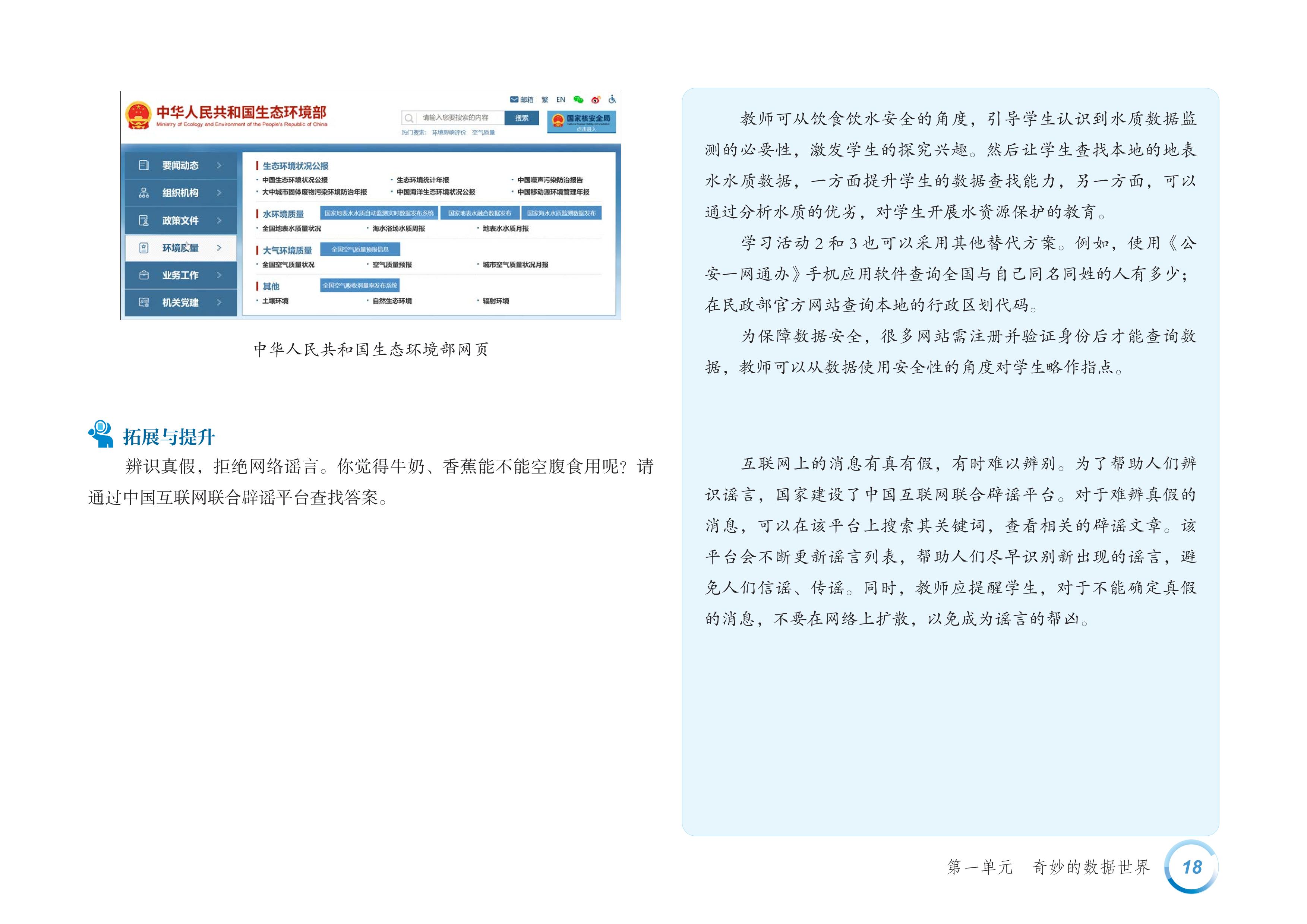This screenshot has height=924, width=1307.
Task: Click the 邮箱 mail envelope icon
Action: pyautogui.click(x=514, y=99)
